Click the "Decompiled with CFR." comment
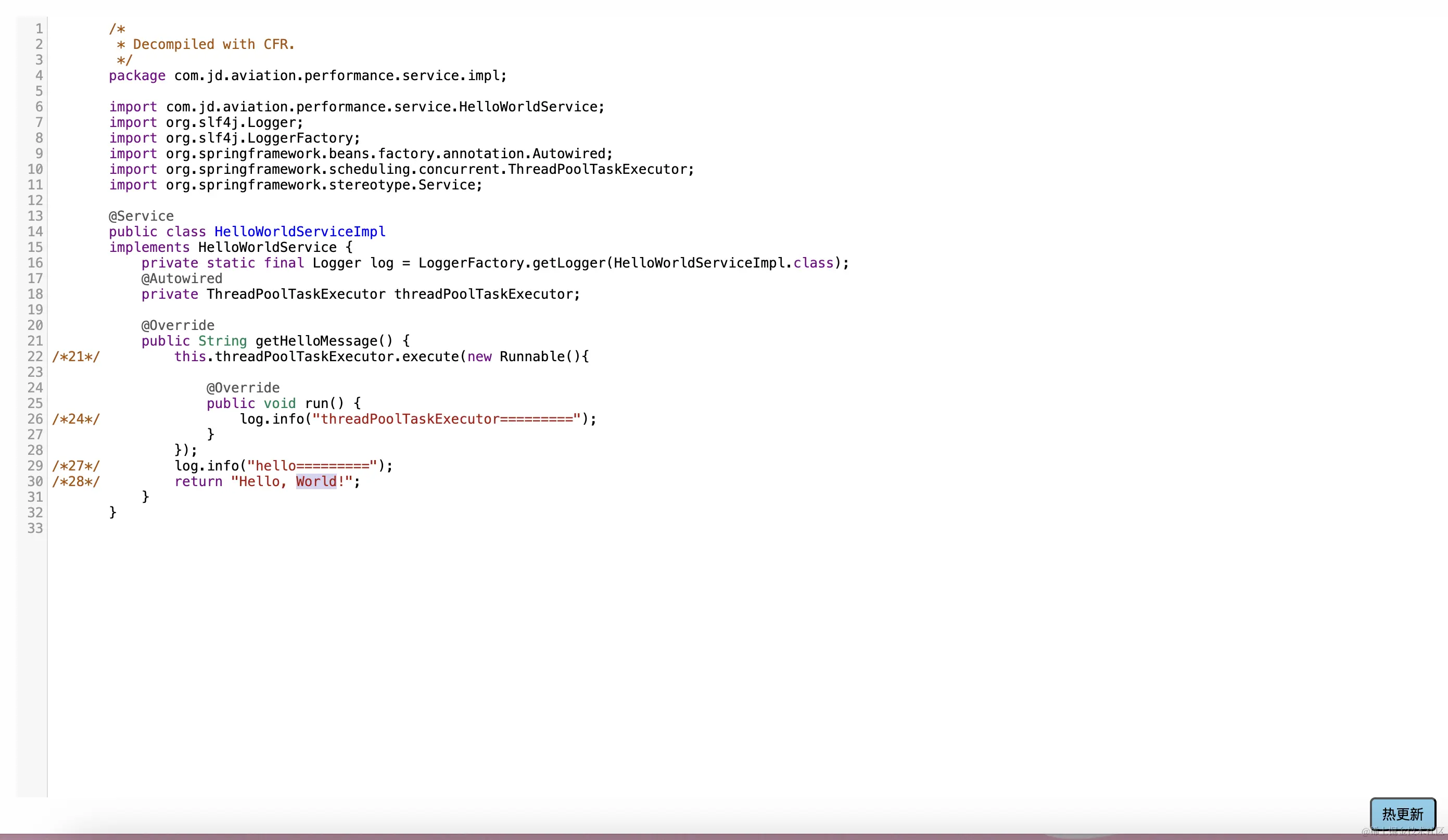1448x840 pixels. point(213,44)
